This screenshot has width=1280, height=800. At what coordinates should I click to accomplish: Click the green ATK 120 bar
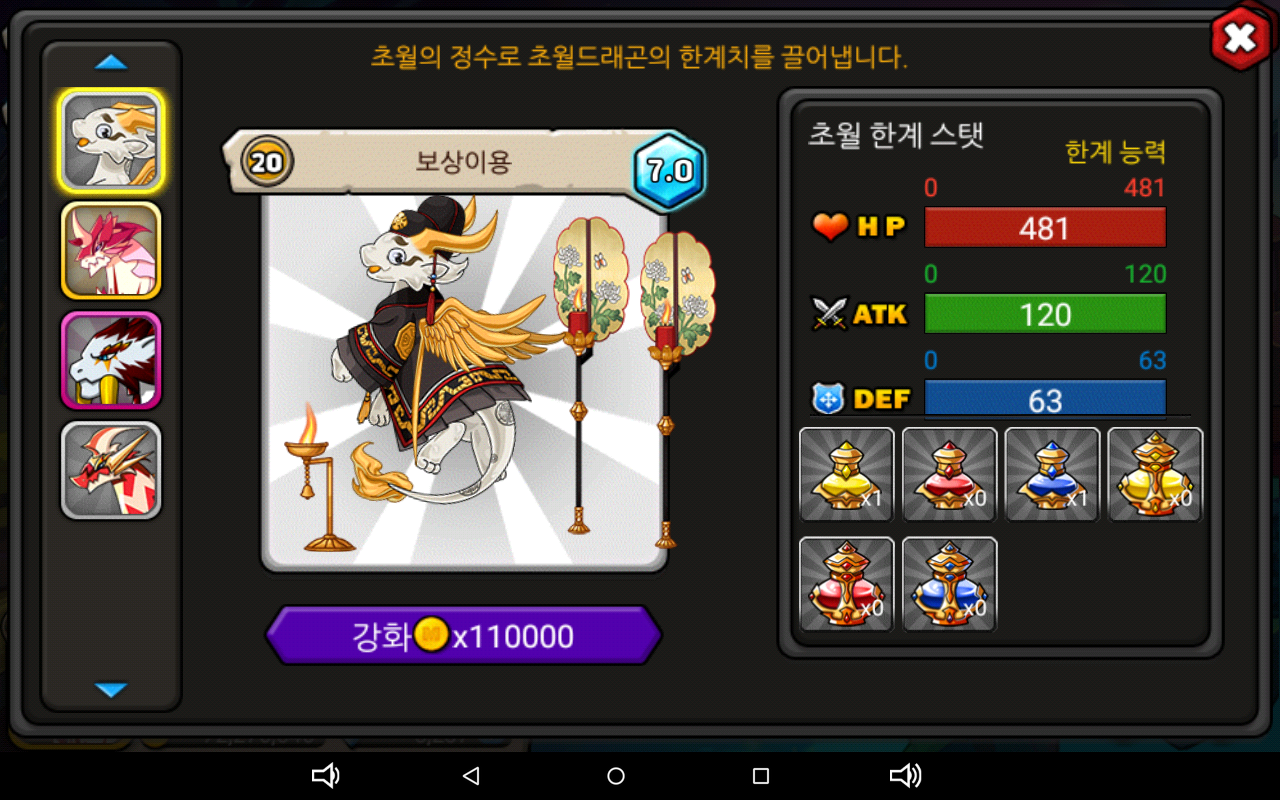click(x=1045, y=314)
